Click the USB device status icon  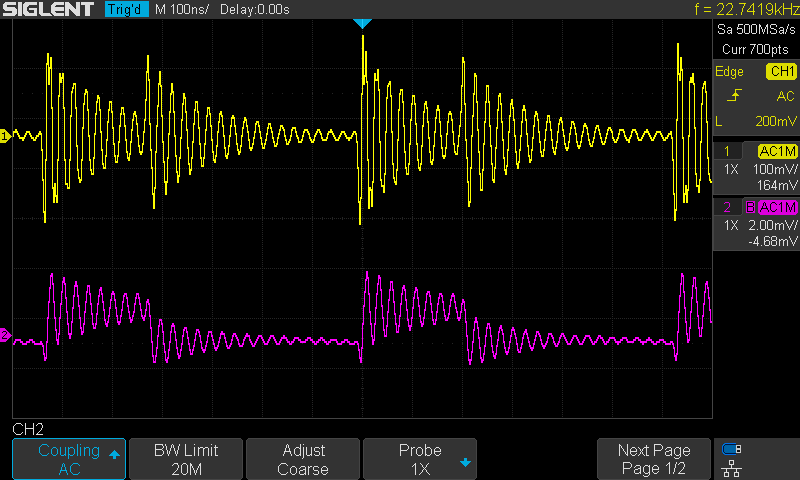pyautogui.click(x=732, y=449)
